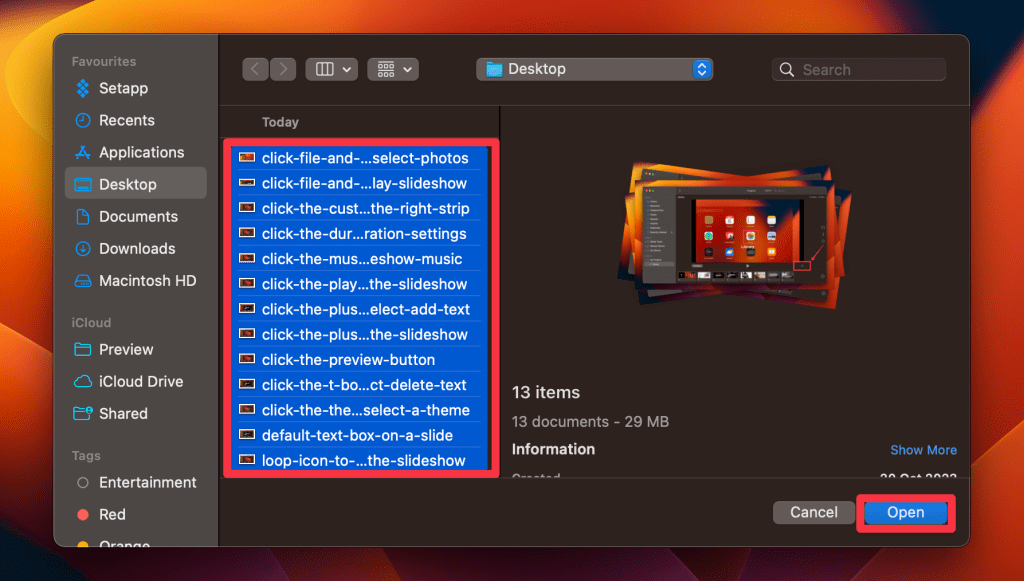Click the Entertainment tag empty circle

(x=83, y=482)
